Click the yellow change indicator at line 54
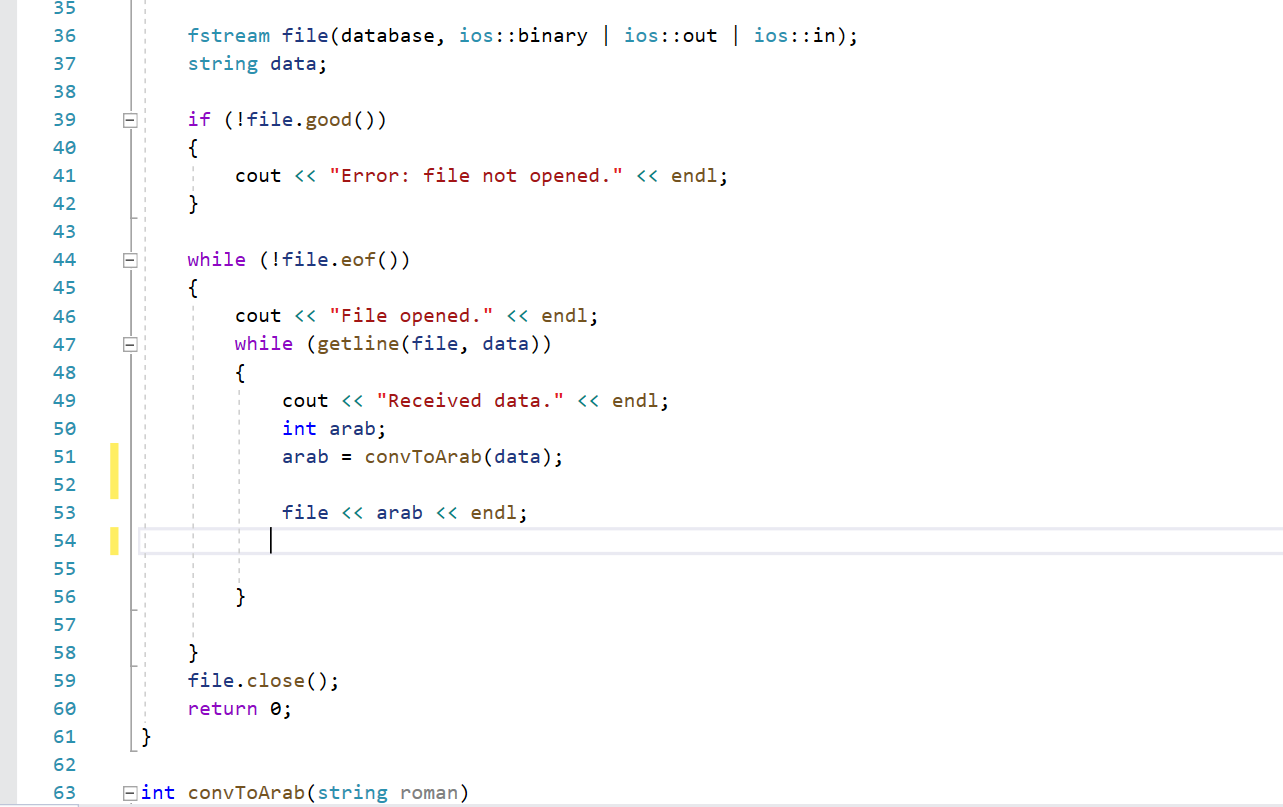Image resolution: width=1283 pixels, height=807 pixels. (x=114, y=540)
